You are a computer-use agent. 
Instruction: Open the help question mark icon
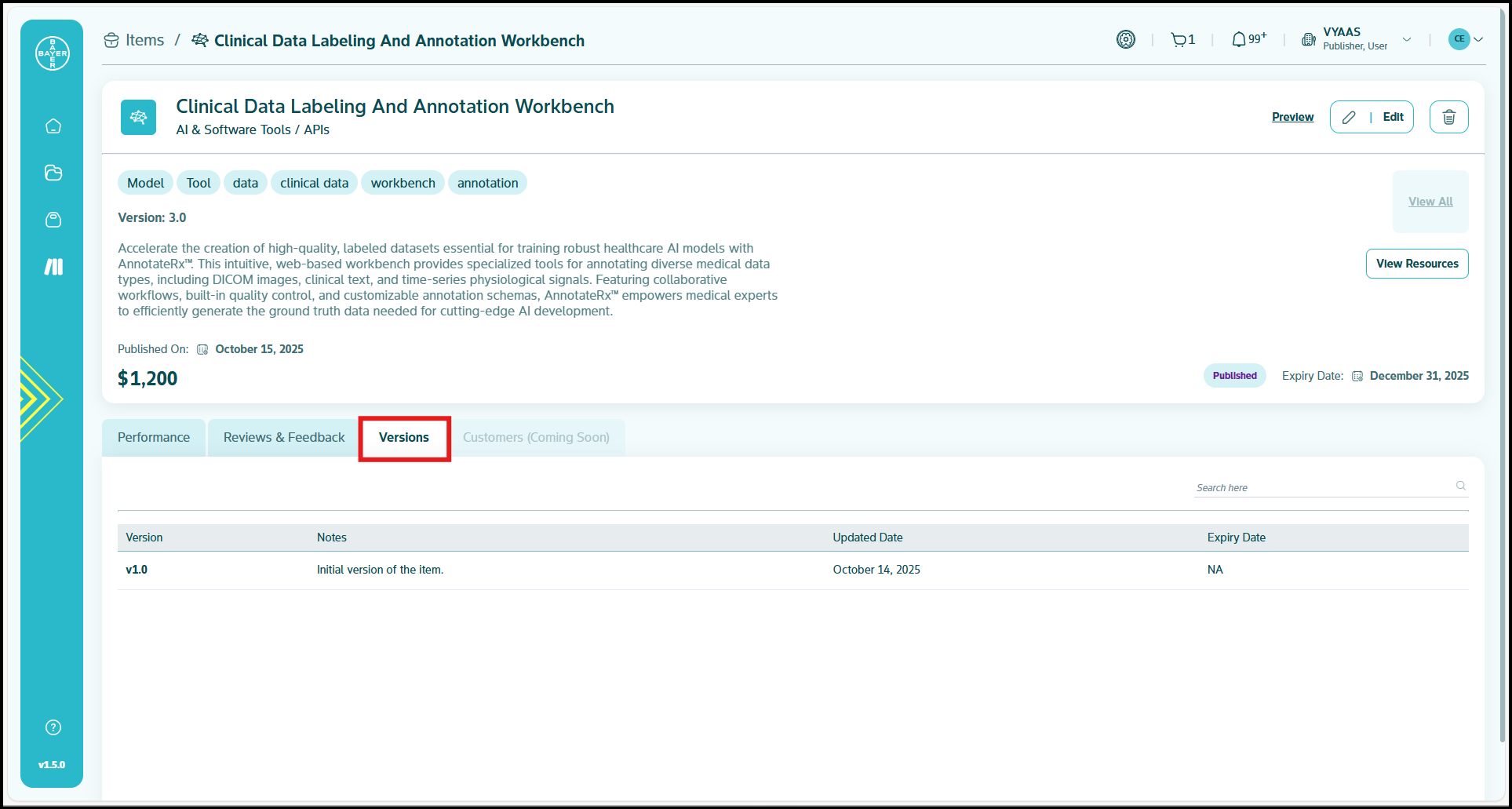tap(53, 727)
